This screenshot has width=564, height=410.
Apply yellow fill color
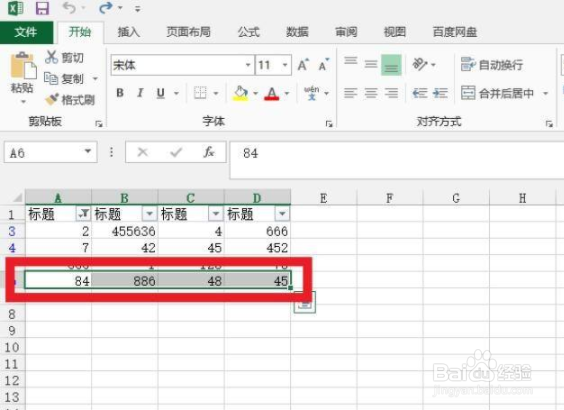240,93
